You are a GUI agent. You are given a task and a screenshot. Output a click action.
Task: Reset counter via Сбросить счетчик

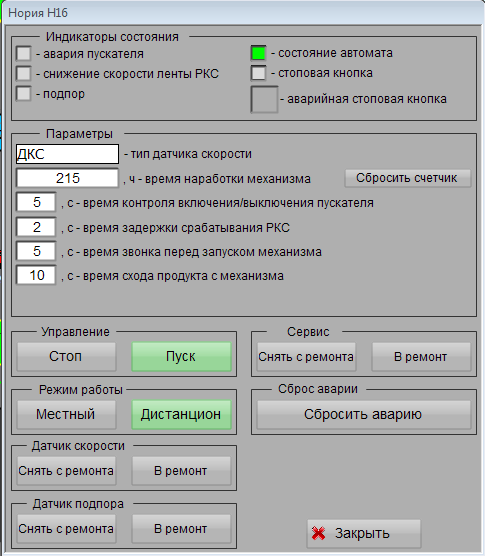408,178
